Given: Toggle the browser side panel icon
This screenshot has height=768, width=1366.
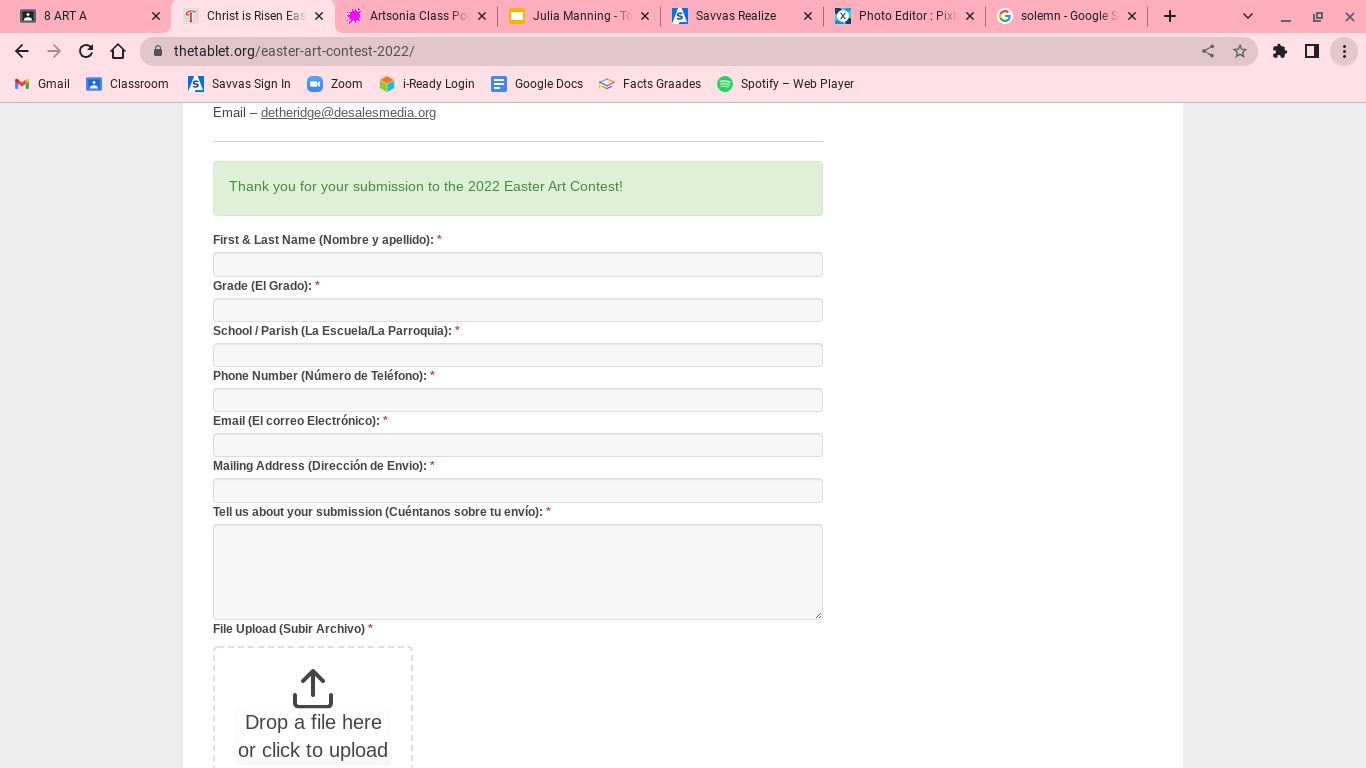Looking at the screenshot, I should coord(1312,51).
